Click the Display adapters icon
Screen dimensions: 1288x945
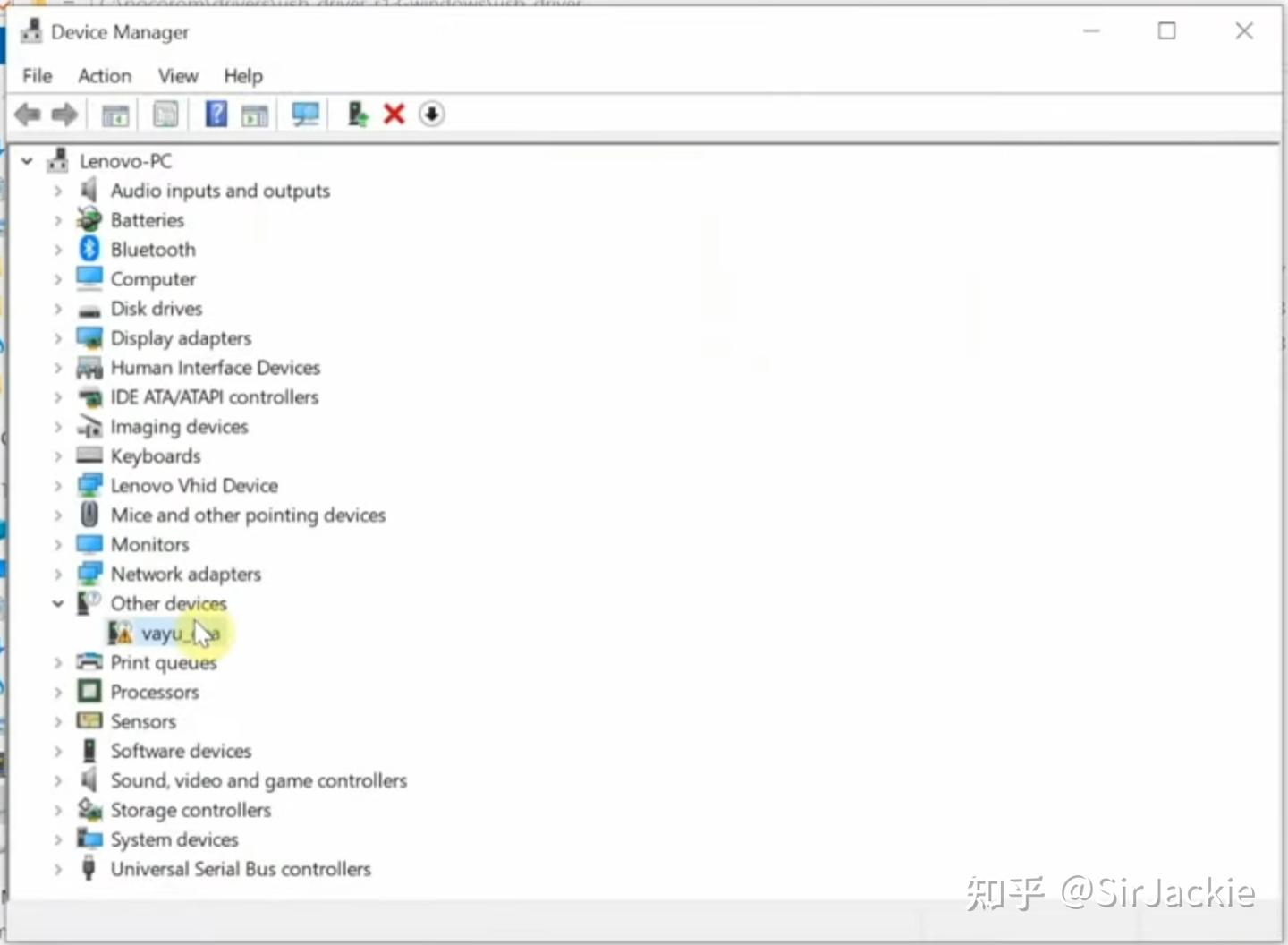click(89, 338)
